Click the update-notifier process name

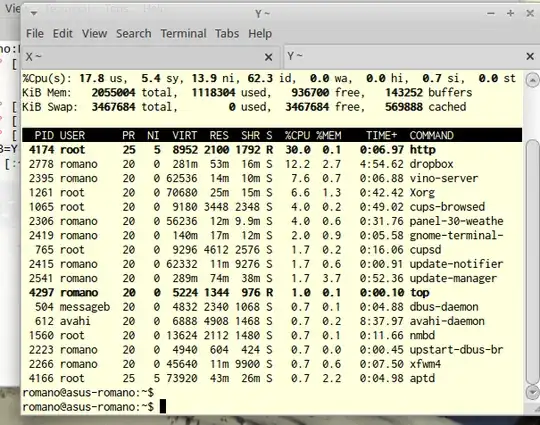coord(456,264)
